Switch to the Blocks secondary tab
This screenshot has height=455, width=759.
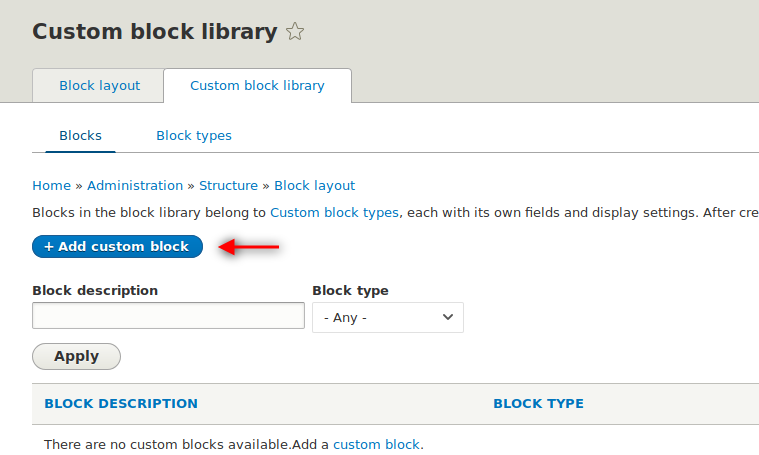click(x=80, y=136)
